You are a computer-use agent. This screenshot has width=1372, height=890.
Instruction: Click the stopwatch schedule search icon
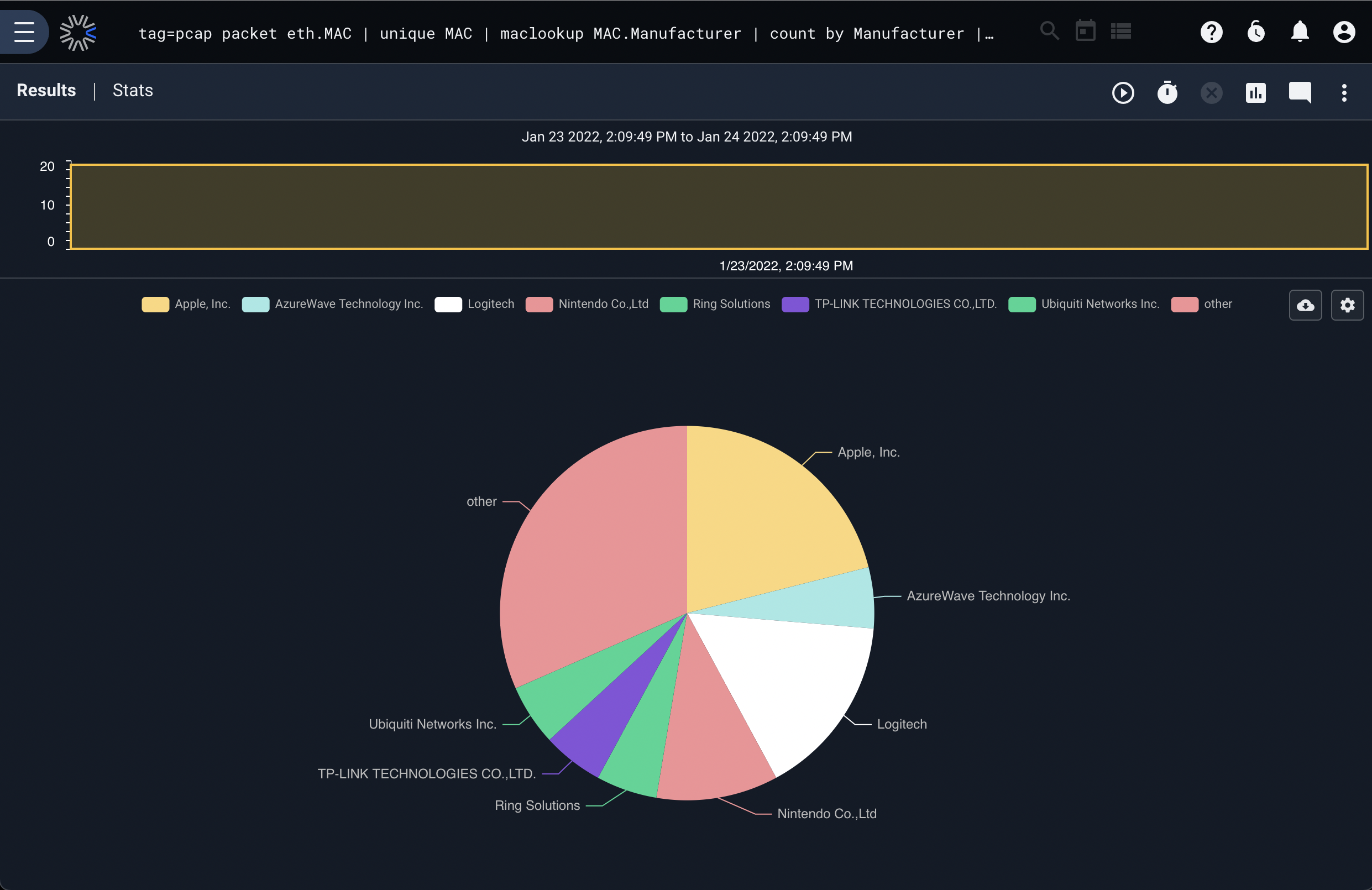coord(1167,92)
